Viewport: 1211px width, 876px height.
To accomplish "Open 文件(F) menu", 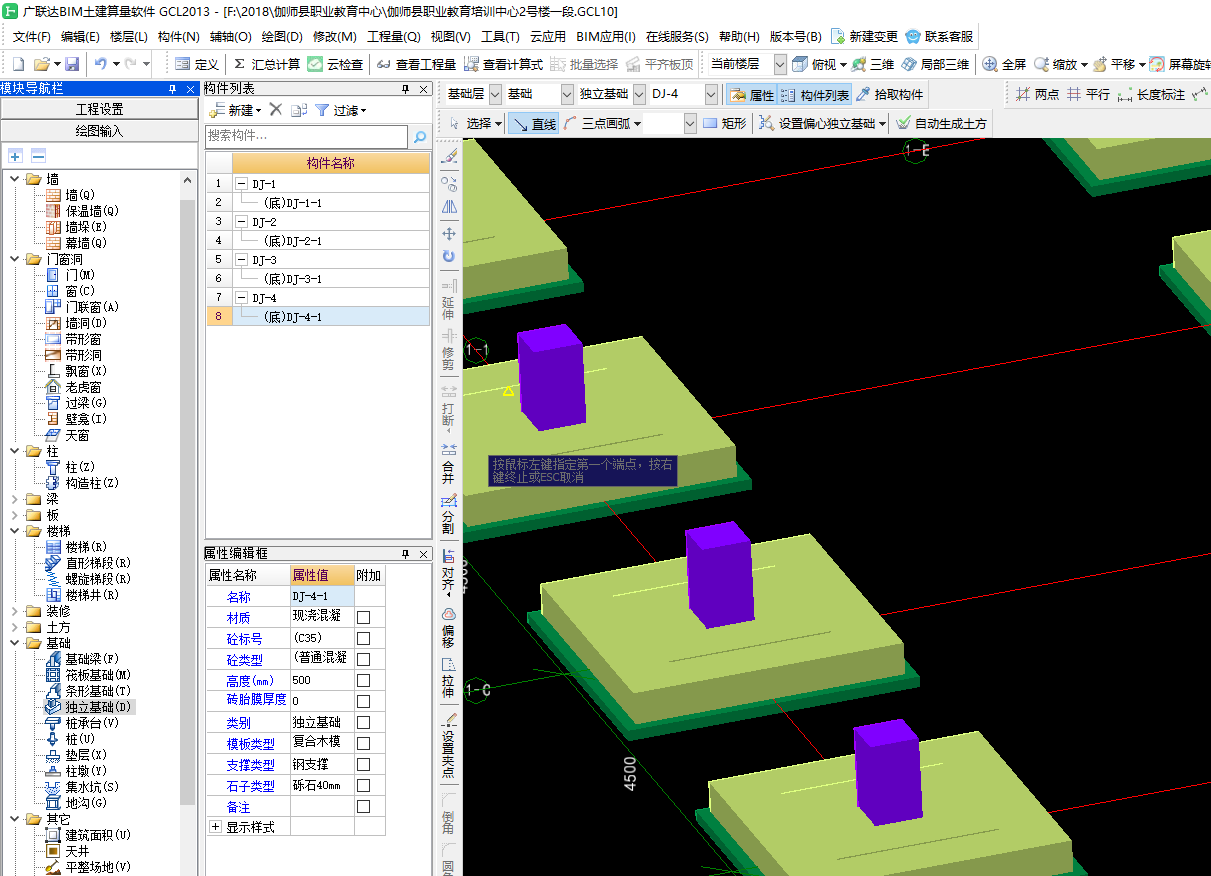I will point(32,37).
